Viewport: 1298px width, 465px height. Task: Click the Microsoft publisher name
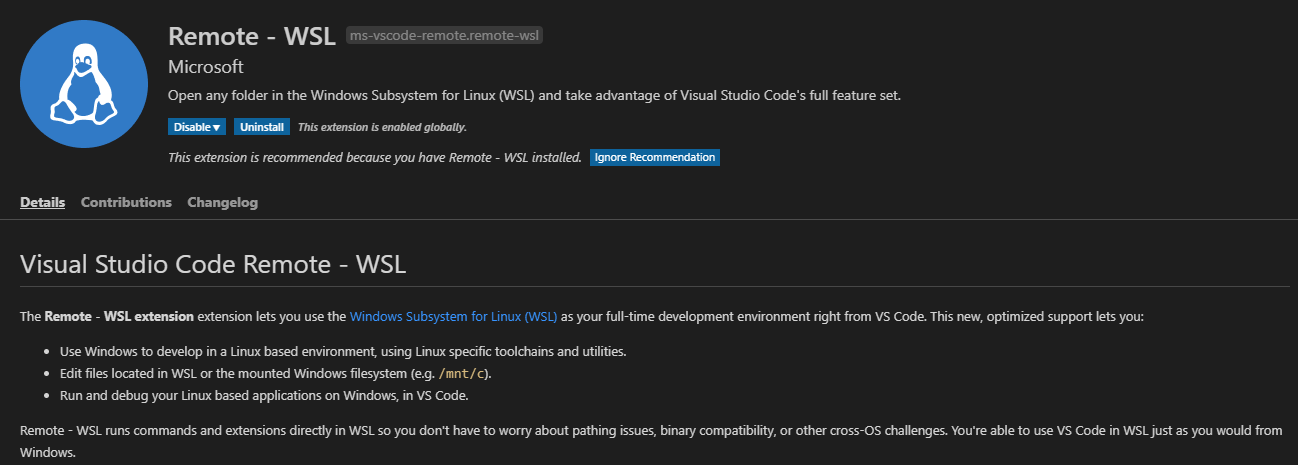[205, 67]
